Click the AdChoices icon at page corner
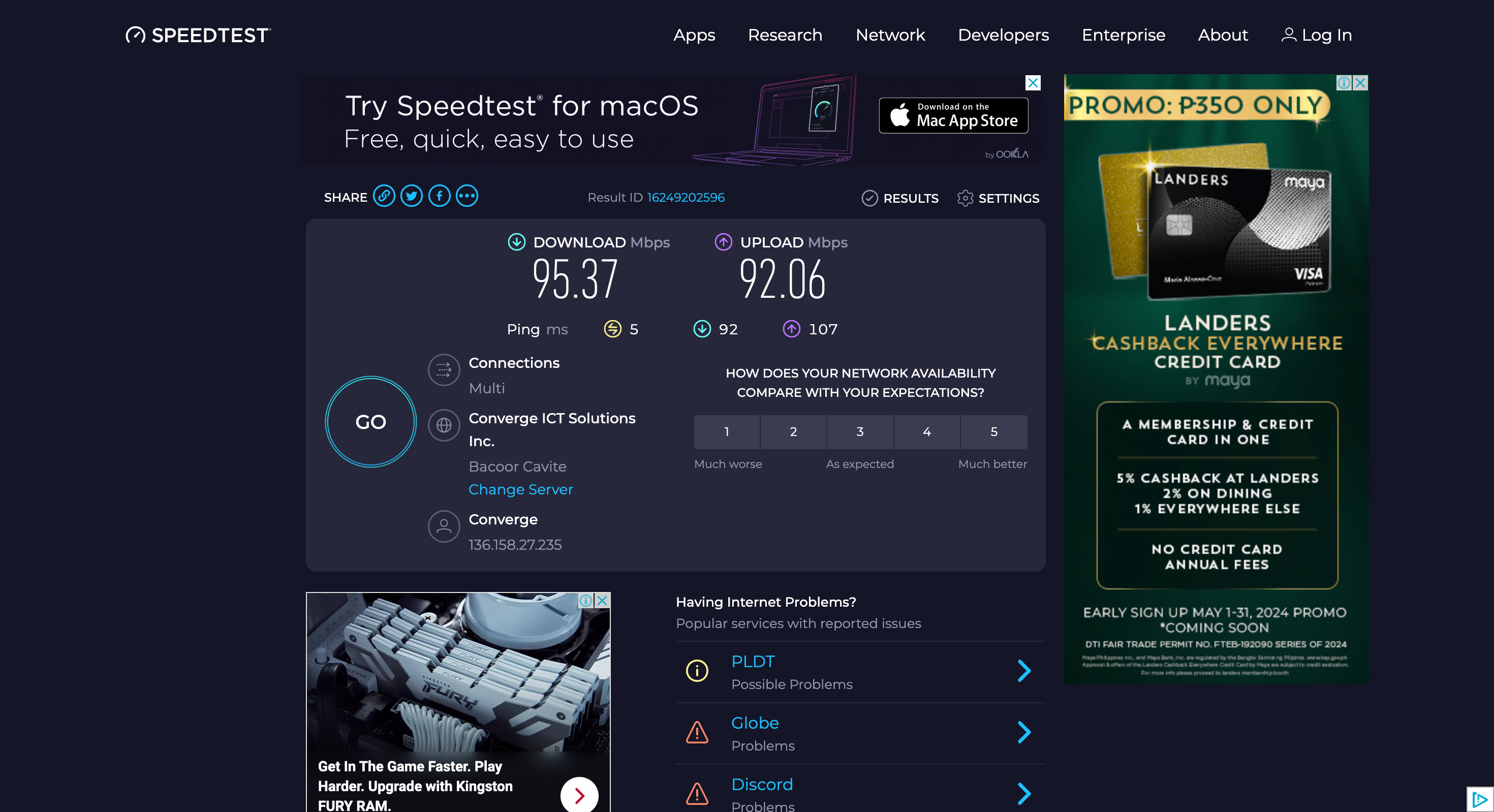1494x812 pixels. pyautogui.click(x=1480, y=800)
